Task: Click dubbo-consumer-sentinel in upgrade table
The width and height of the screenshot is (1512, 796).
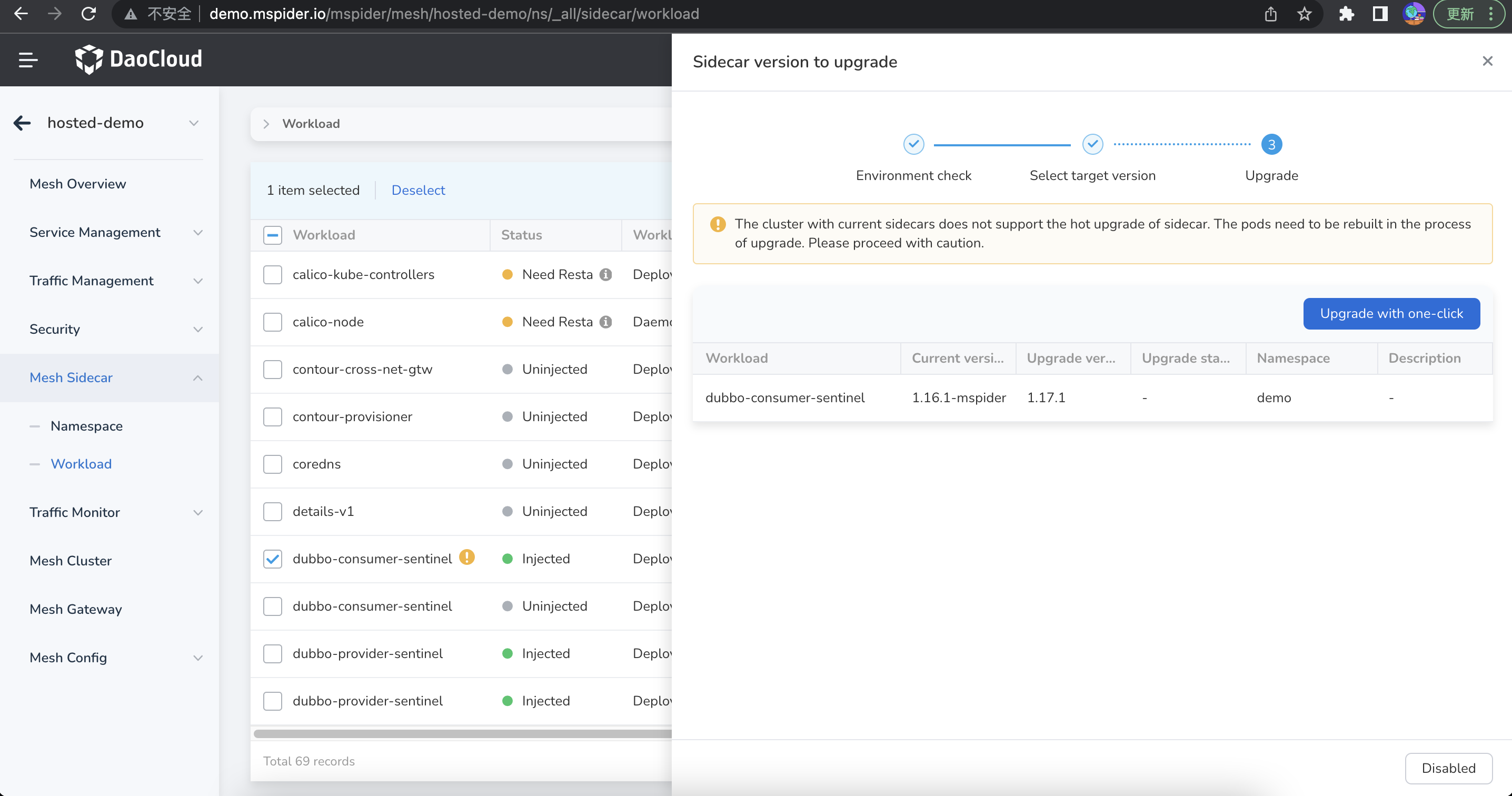Action: [x=785, y=398]
